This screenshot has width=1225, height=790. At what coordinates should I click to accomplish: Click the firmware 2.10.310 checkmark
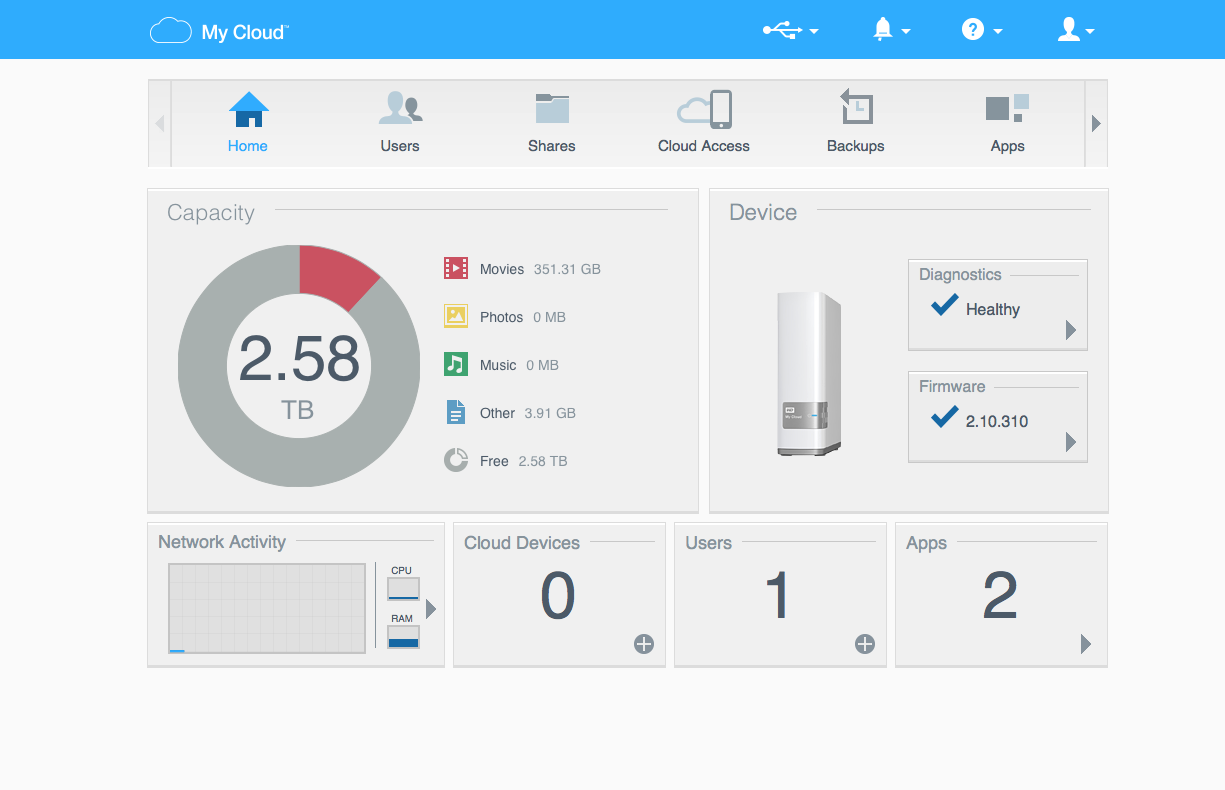tap(945, 417)
